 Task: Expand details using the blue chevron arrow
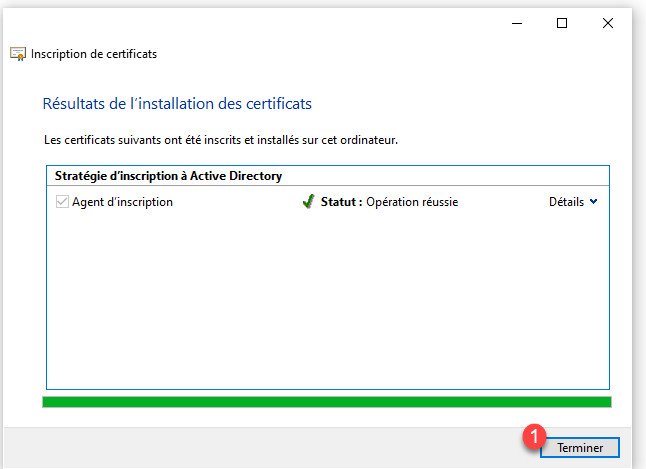tap(594, 202)
